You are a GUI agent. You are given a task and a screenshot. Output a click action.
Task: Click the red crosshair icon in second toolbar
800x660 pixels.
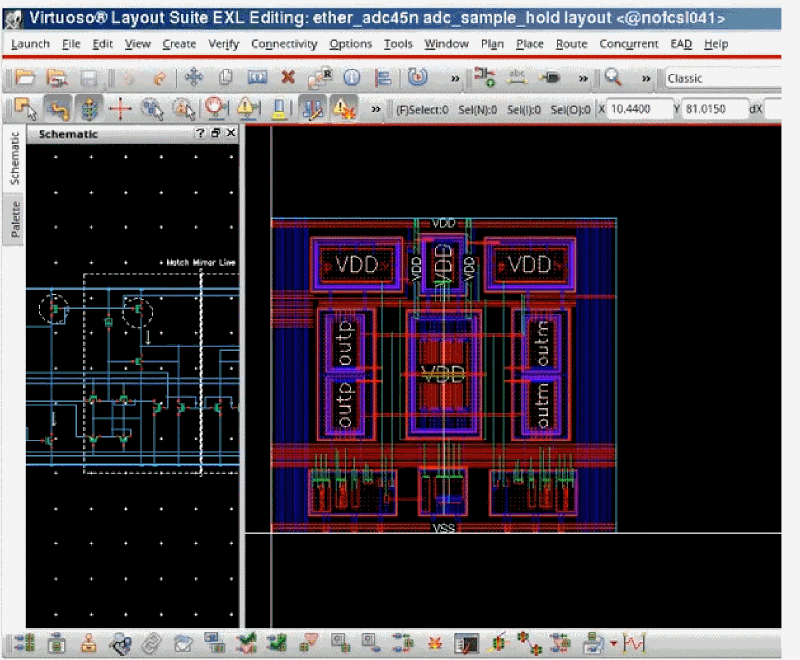pos(121,108)
